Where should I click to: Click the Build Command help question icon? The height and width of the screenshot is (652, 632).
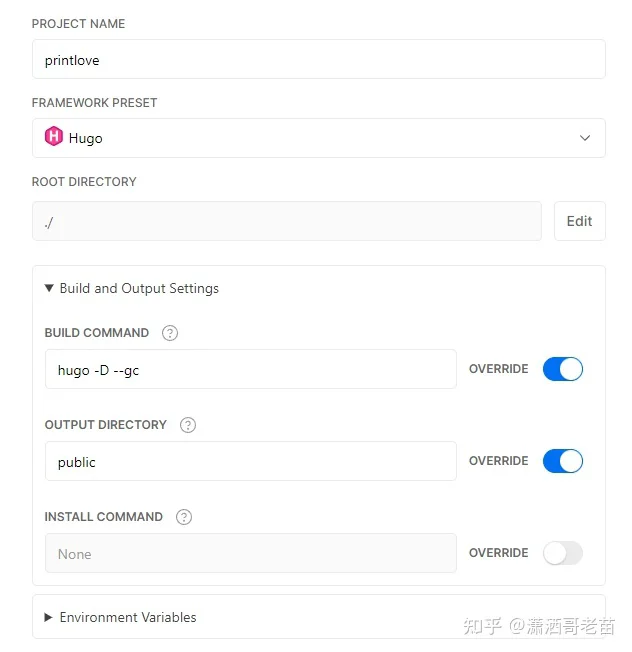pos(170,333)
